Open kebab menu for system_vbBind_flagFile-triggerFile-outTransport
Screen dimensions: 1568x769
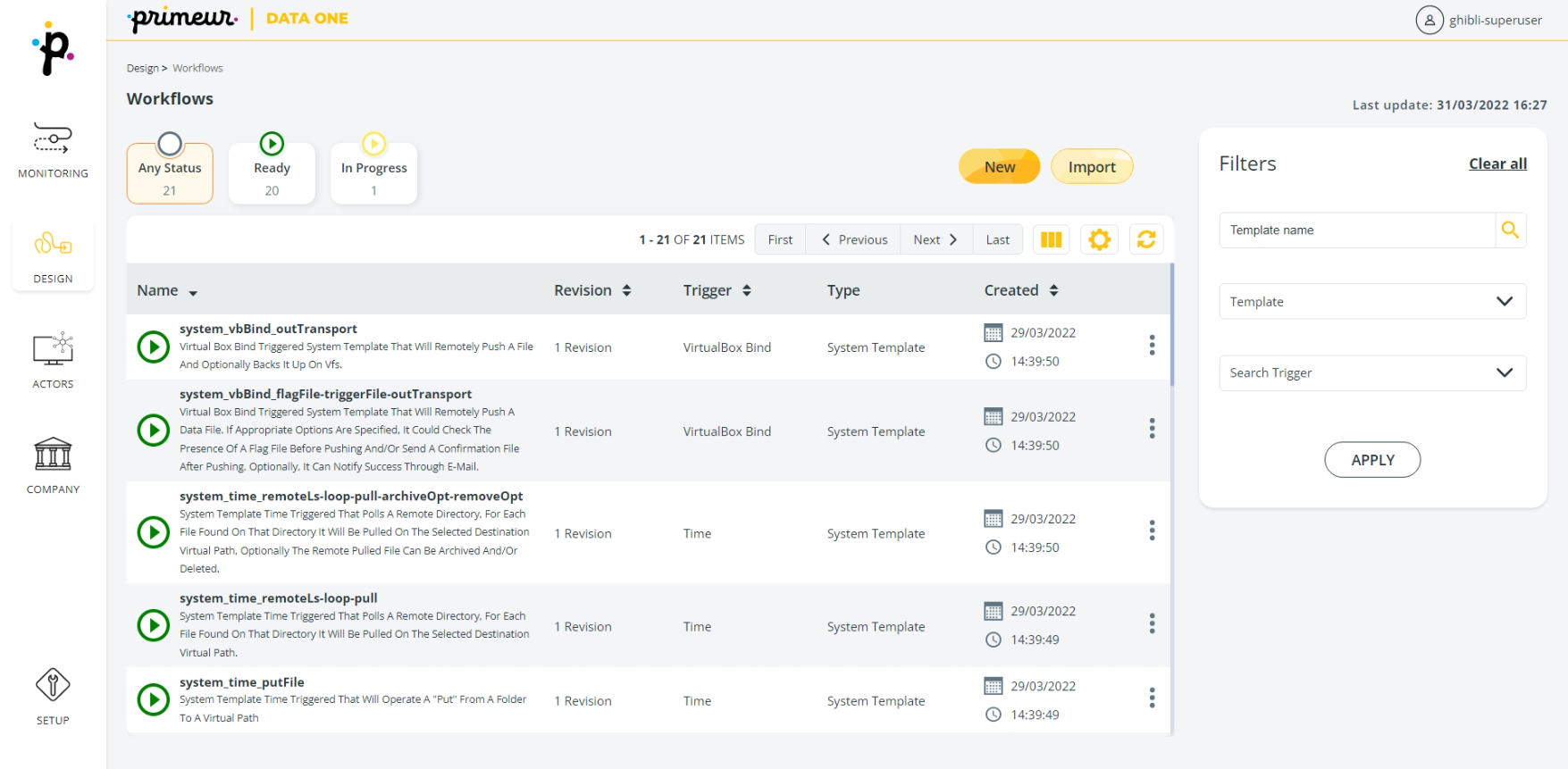[1152, 429]
